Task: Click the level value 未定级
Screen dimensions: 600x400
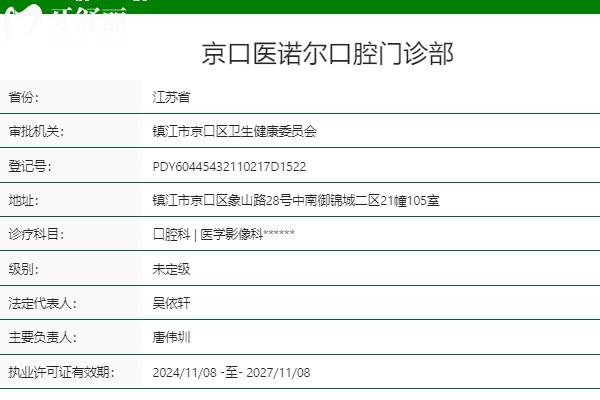Action: coord(171,269)
